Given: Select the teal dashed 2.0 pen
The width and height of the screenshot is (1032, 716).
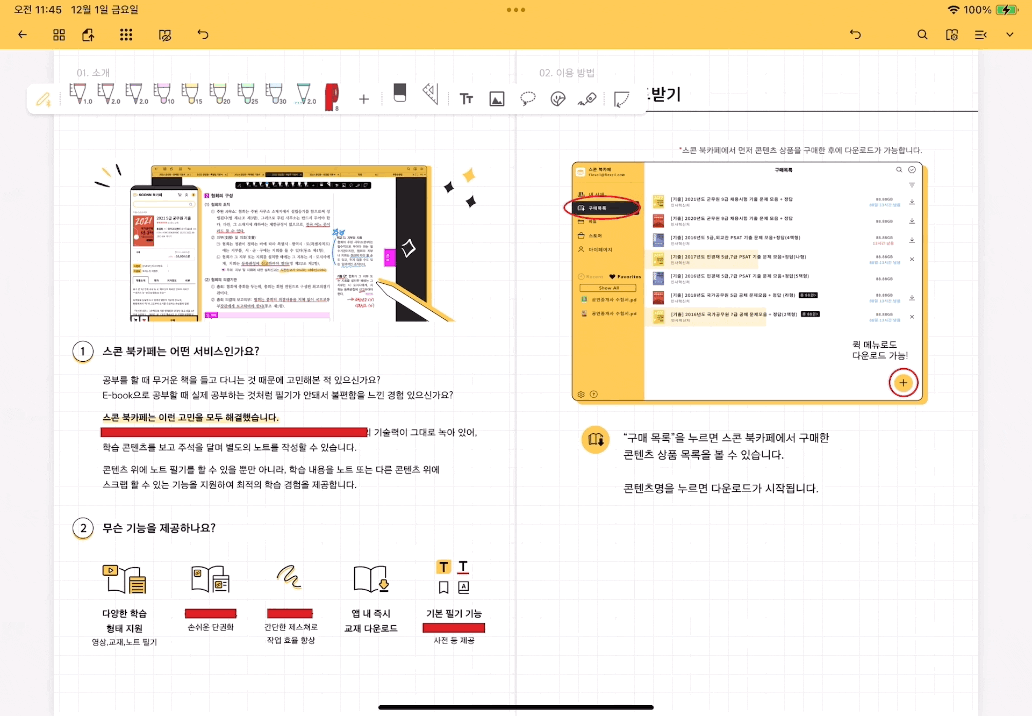Looking at the screenshot, I should tap(305, 94).
